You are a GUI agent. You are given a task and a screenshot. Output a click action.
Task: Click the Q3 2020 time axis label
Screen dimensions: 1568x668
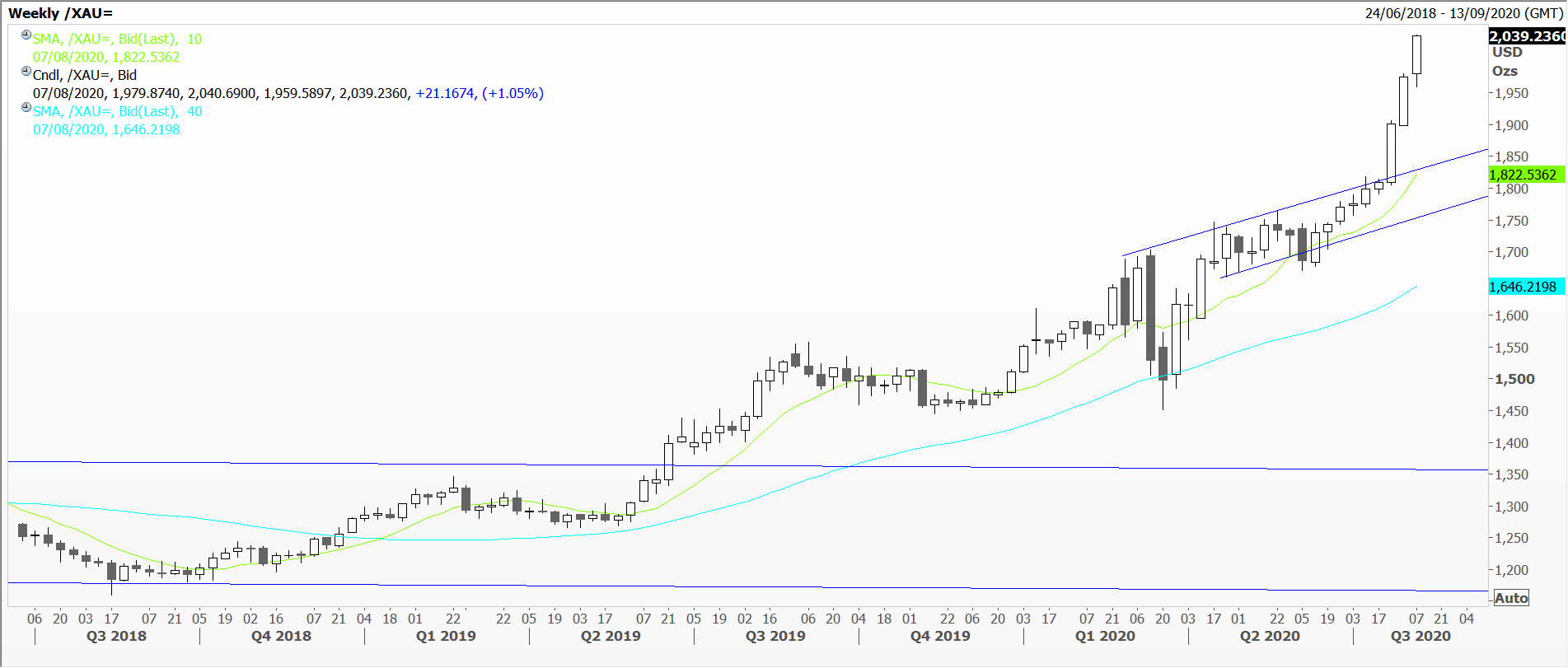click(1421, 636)
